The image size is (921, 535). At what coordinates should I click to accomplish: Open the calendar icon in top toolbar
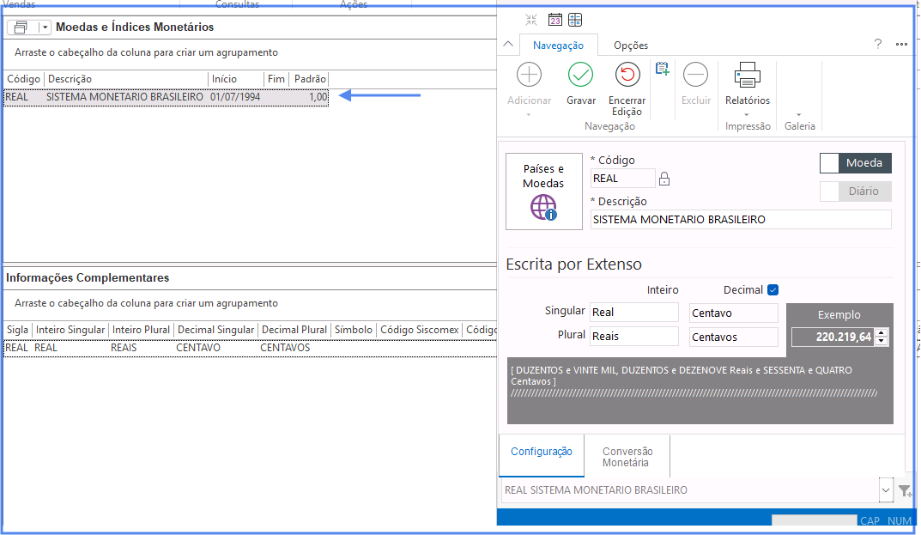pyautogui.click(x=554, y=20)
